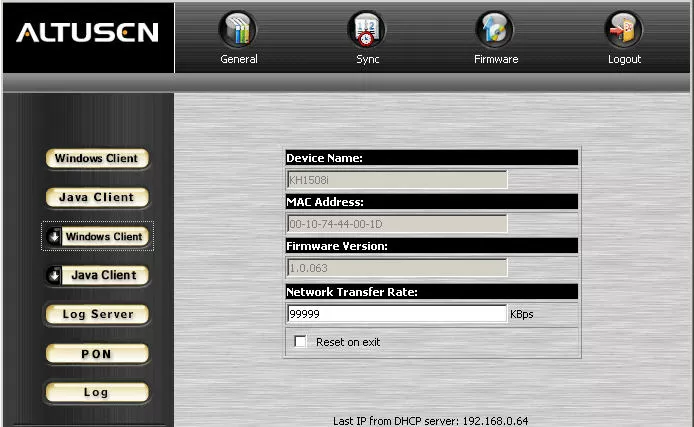Screen dimensions: 694x427
Task: Select the Logout label text
Action: click(624, 59)
